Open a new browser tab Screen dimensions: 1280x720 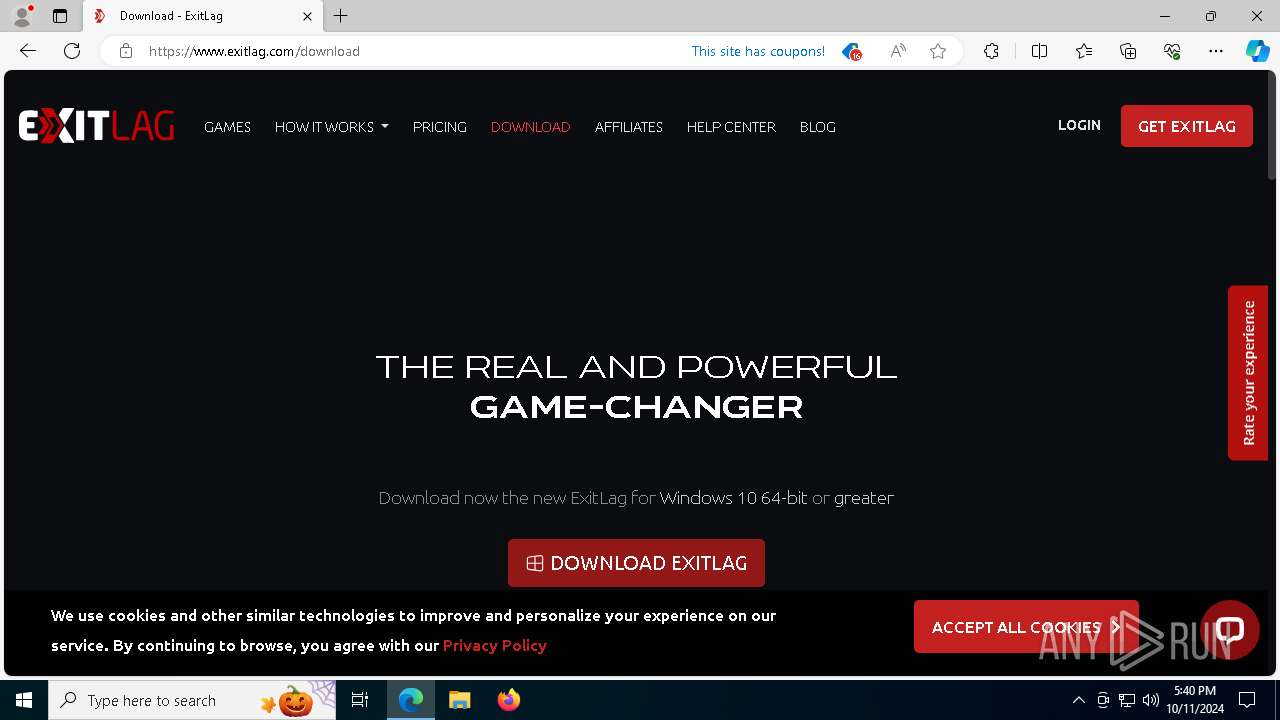pos(341,16)
